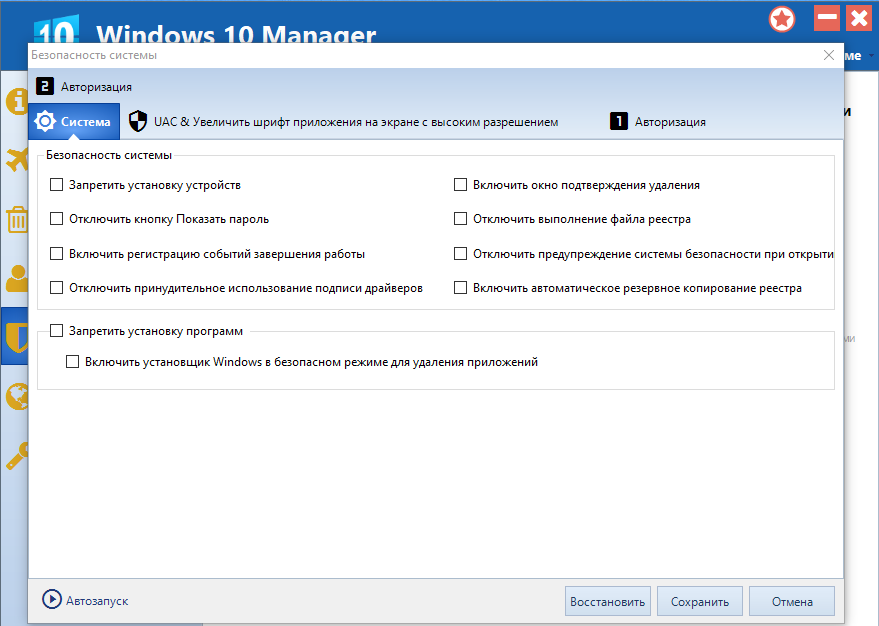Open the Information sidebar icon in Windows 10 Manager
The width and height of the screenshot is (879, 626).
(17, 102)
